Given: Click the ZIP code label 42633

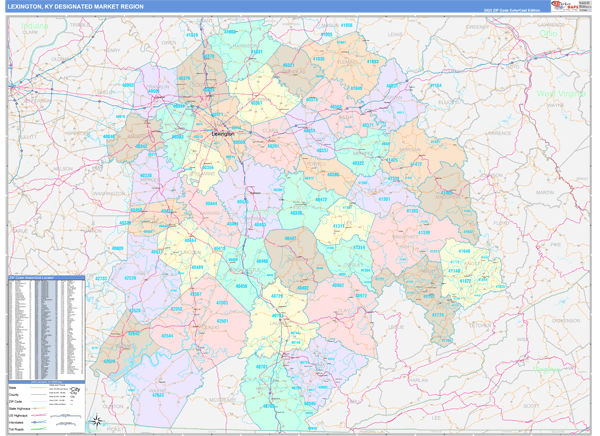Looking at the screenshot, I should click(158, 395).
